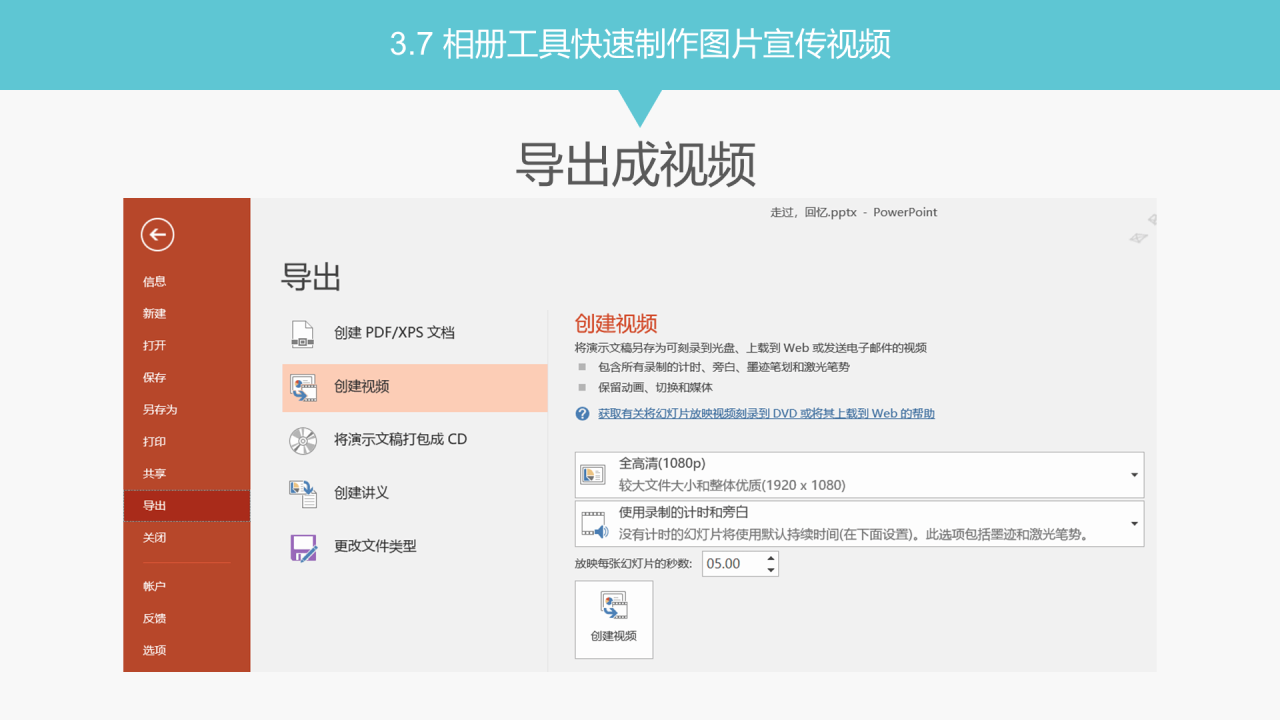Click the 全高清(1080p) quality slide icon
Screen dimensions: 1280x720
coord(593,475)
